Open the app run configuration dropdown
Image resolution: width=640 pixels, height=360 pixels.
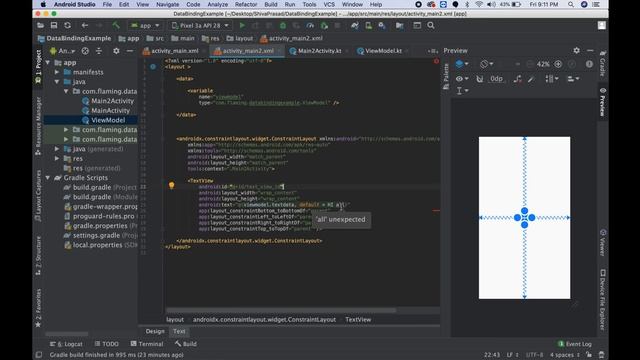coord(145,25)
